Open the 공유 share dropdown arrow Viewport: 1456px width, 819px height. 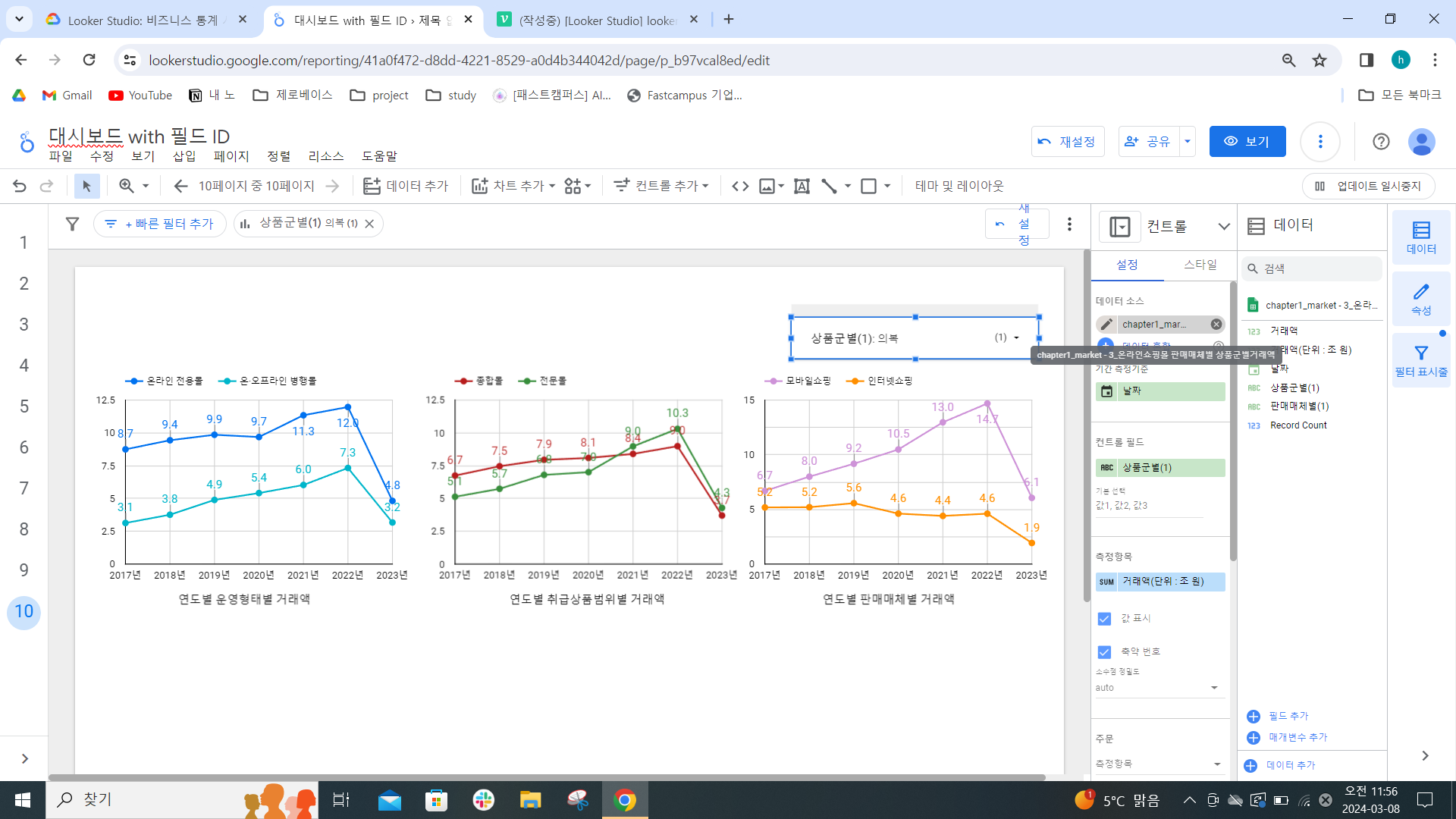1188,141
